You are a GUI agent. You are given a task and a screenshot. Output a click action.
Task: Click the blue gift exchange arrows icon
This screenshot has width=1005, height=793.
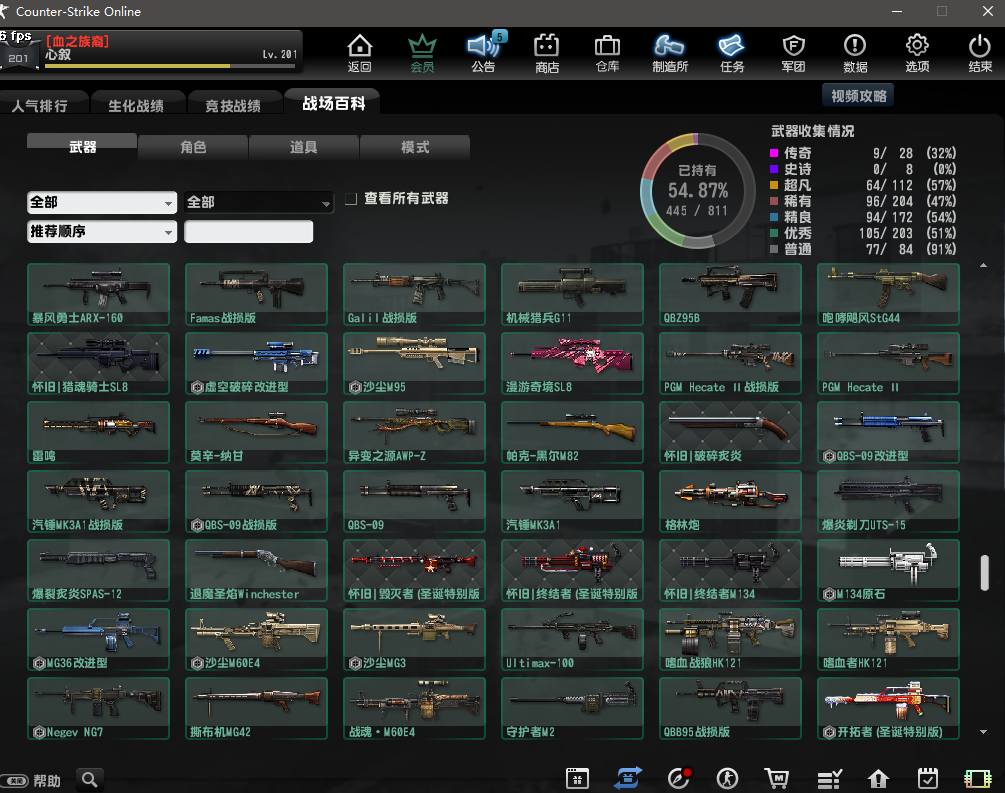point(627,778)
